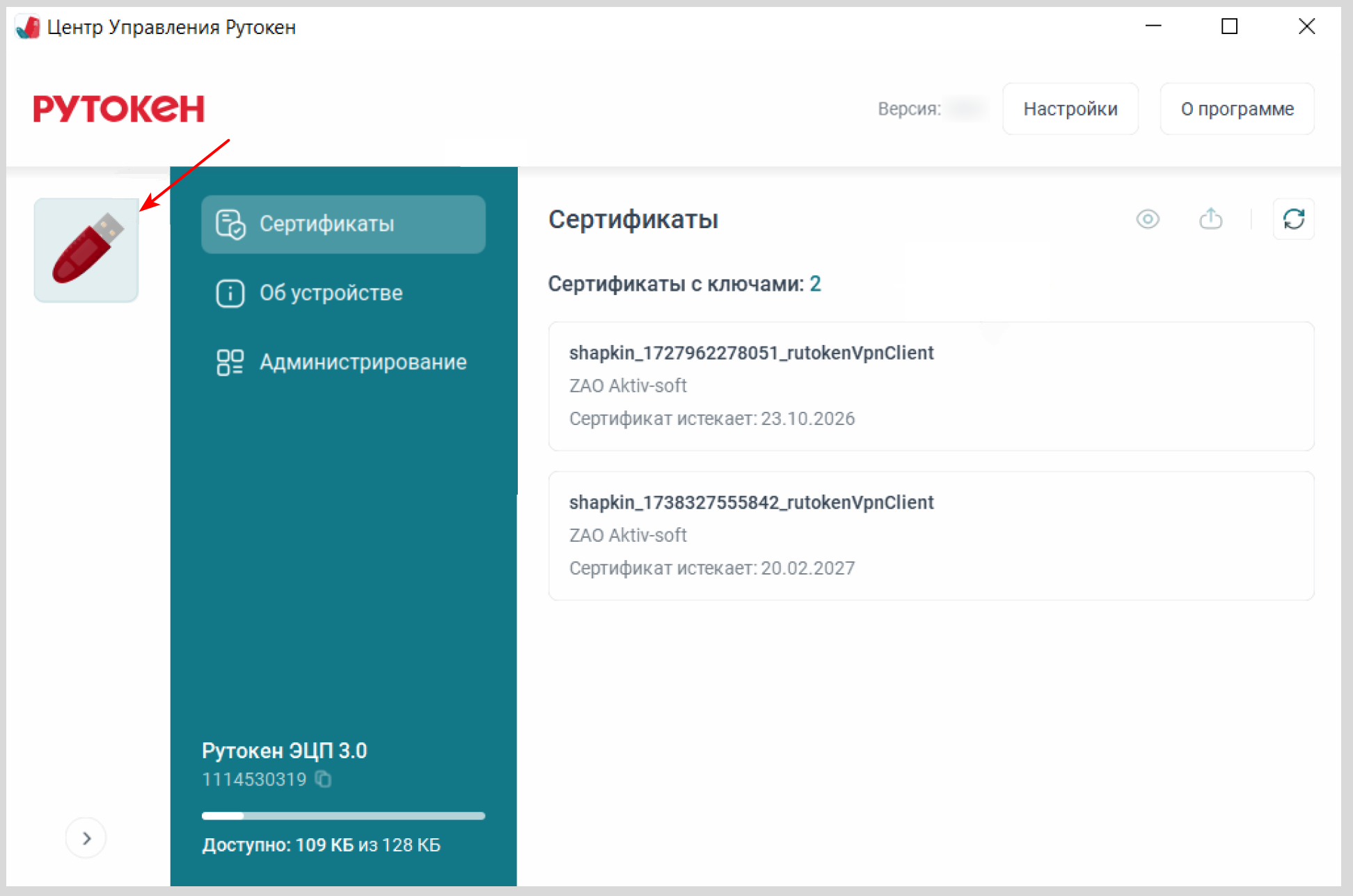Copy the serial number 1114530319

click(x=323, y=779)
